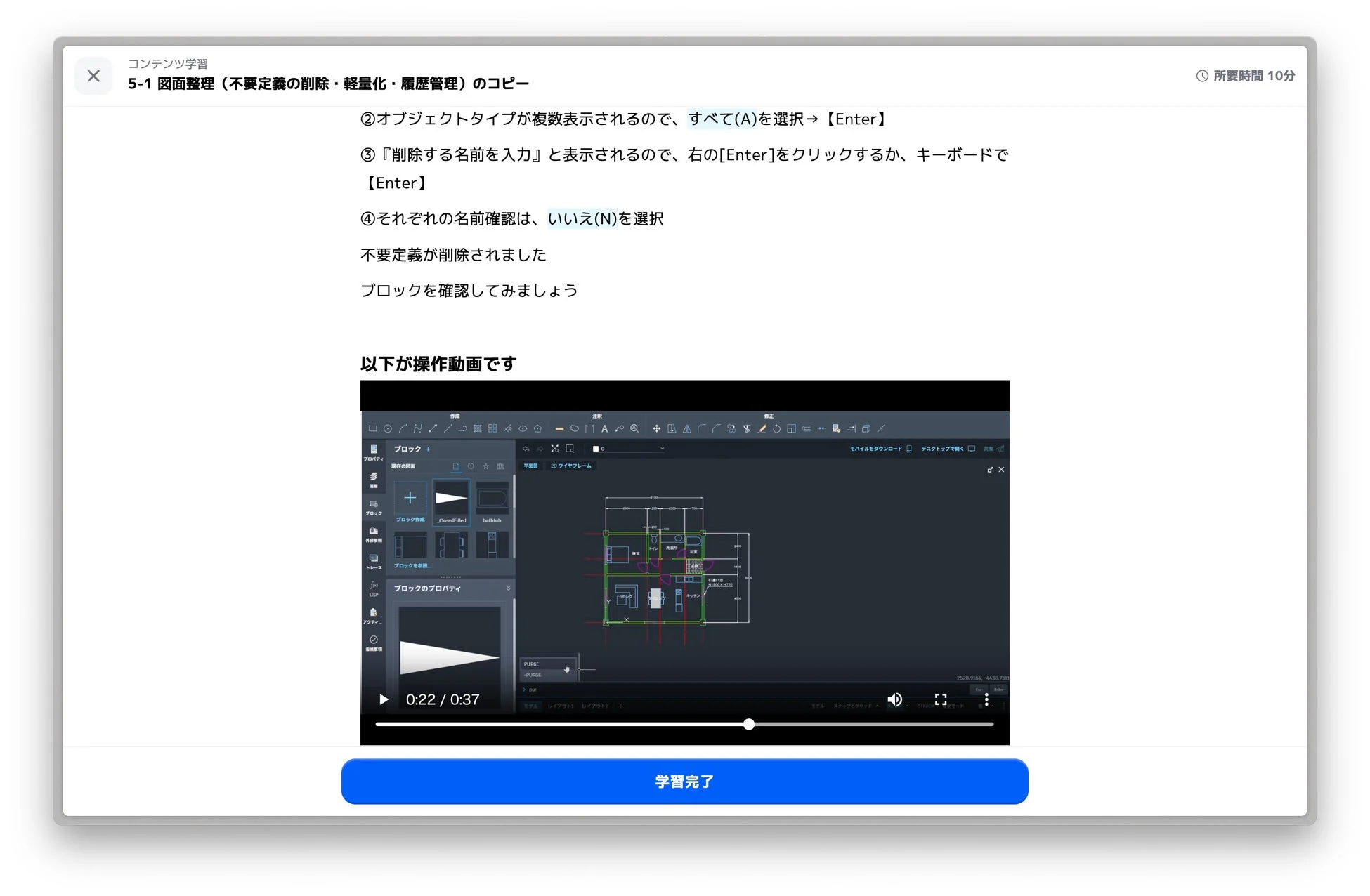Click the 所要時間 10分 clock label

1246,76
